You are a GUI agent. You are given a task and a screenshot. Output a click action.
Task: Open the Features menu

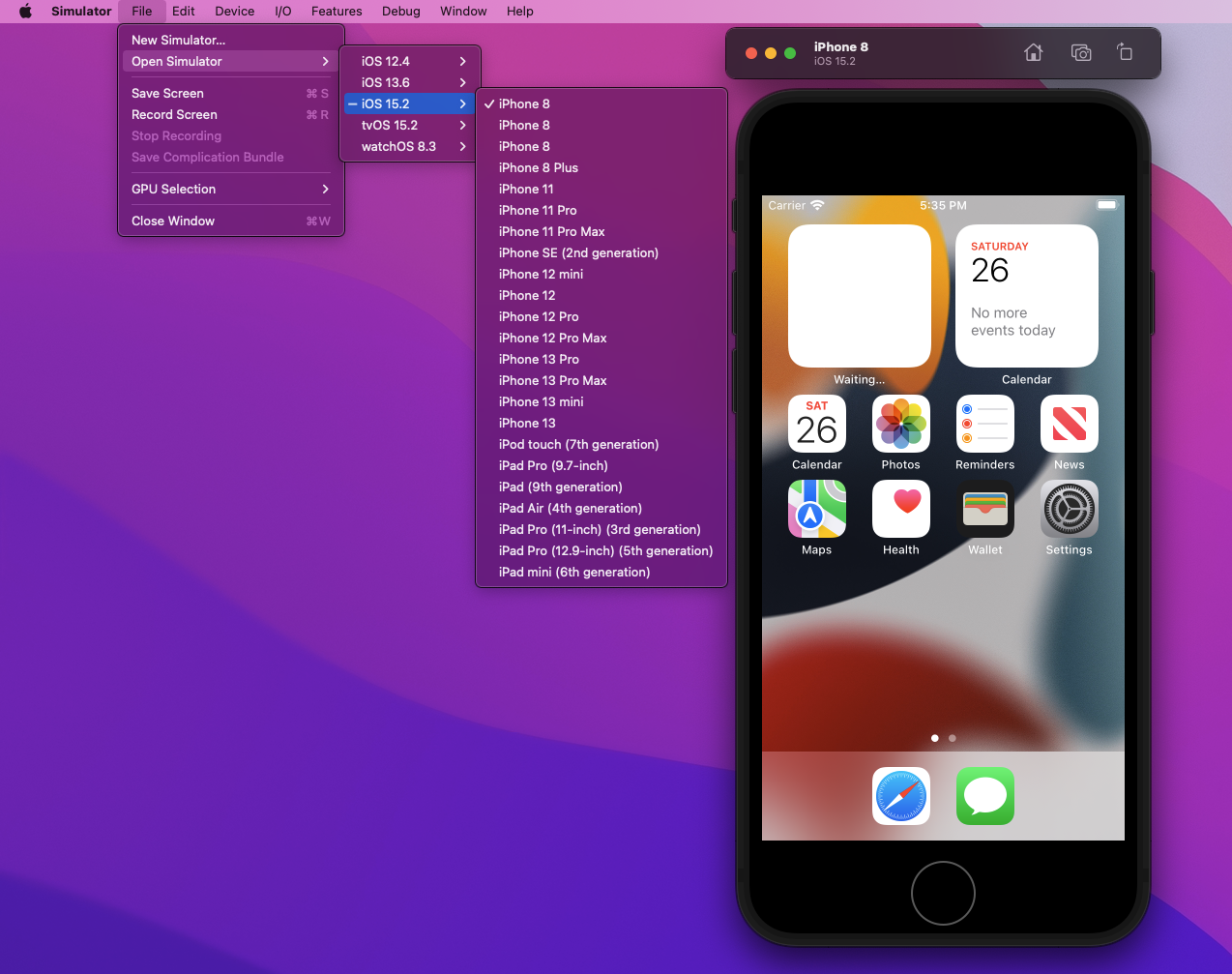(x=337, y=11)
